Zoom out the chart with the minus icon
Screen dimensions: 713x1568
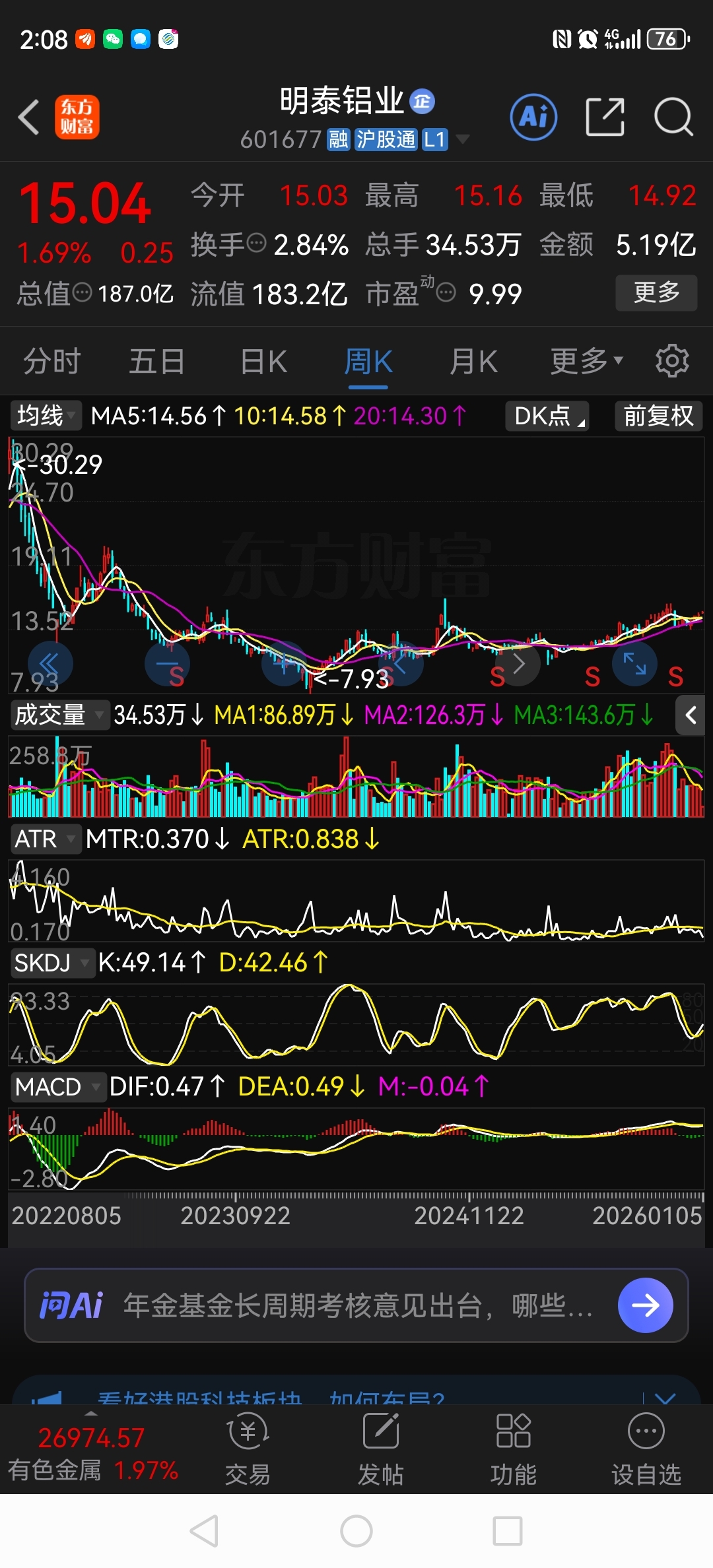click(x=167, y=663)
